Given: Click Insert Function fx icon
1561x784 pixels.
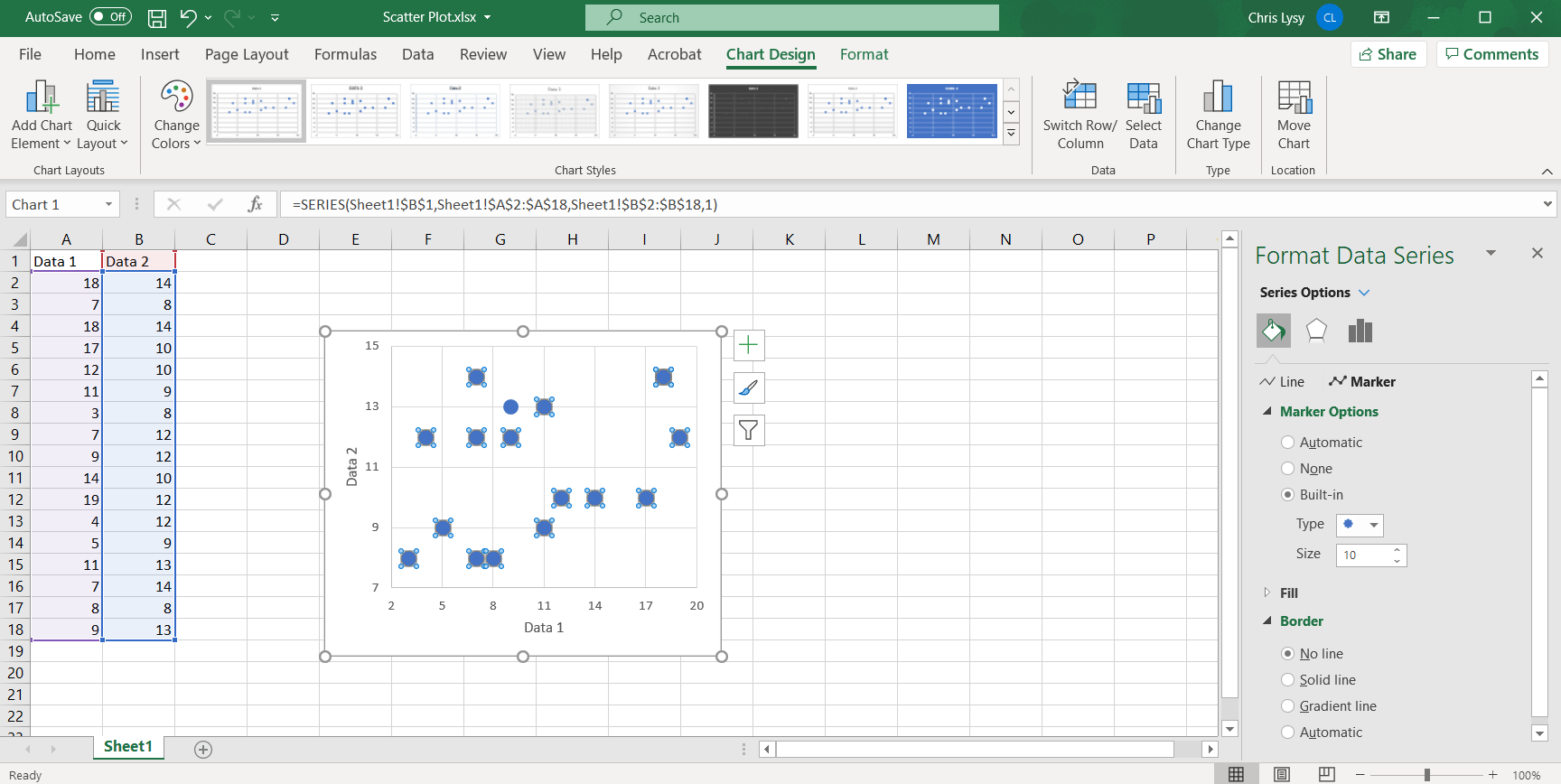Looking at the screenshot, I should [255, 204].
